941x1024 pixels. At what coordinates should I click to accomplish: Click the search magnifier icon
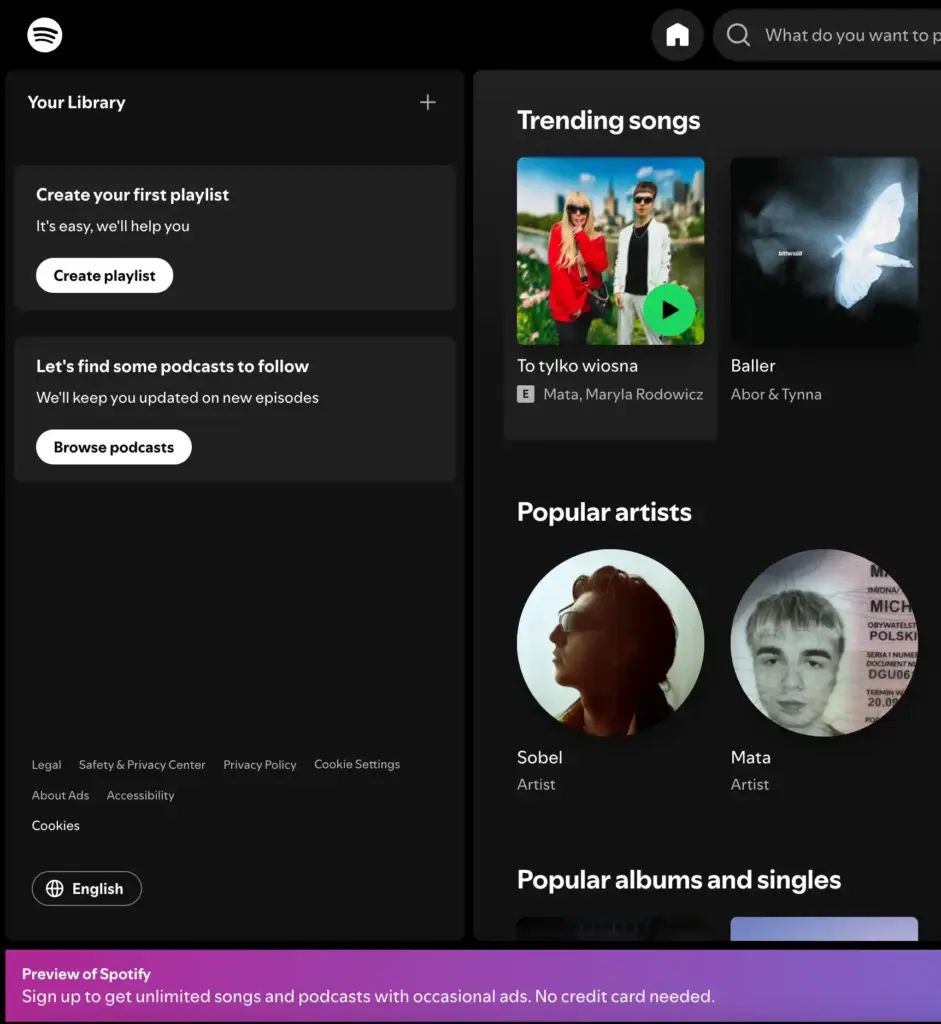739,35
